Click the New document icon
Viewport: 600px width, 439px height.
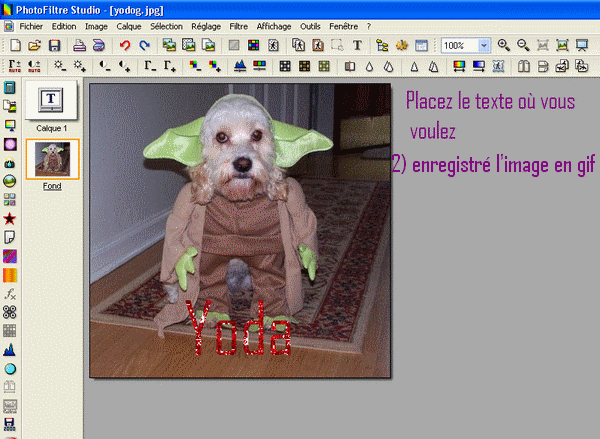click(x=15, y=45)
